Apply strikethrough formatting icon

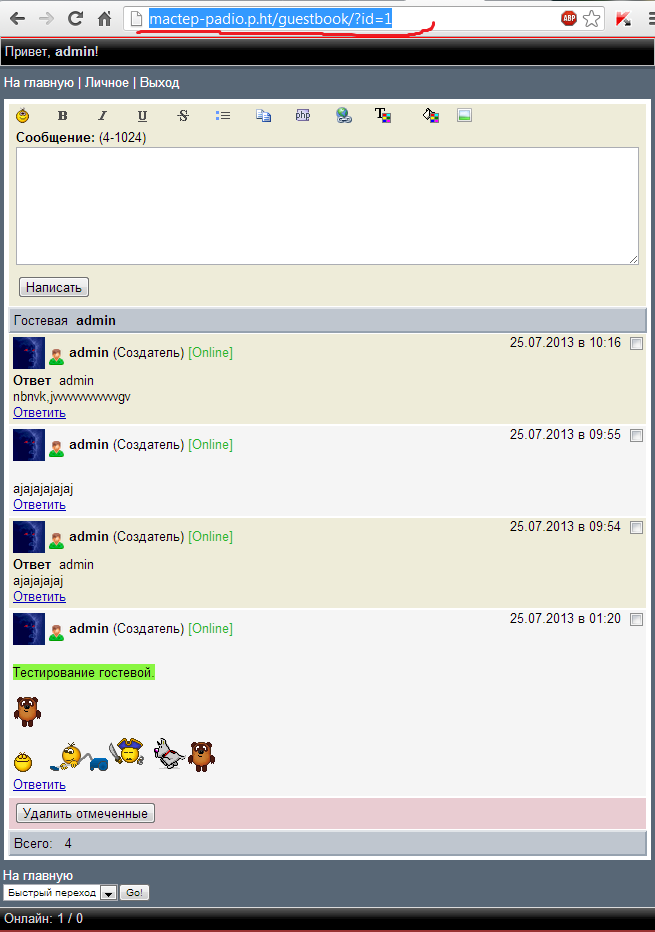click(183, 115)
